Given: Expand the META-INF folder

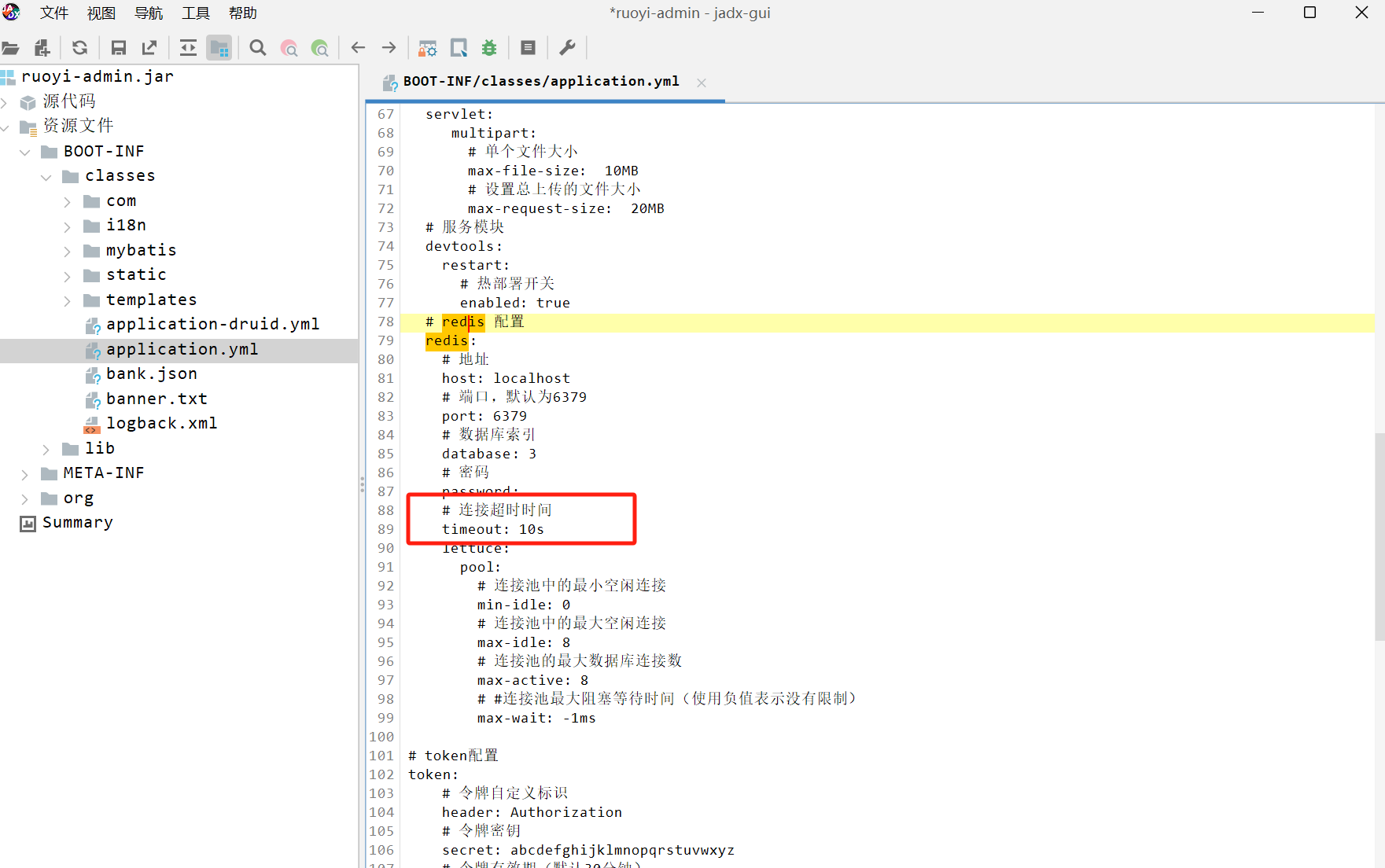Looking at the screenshot, I should point(24,474).
